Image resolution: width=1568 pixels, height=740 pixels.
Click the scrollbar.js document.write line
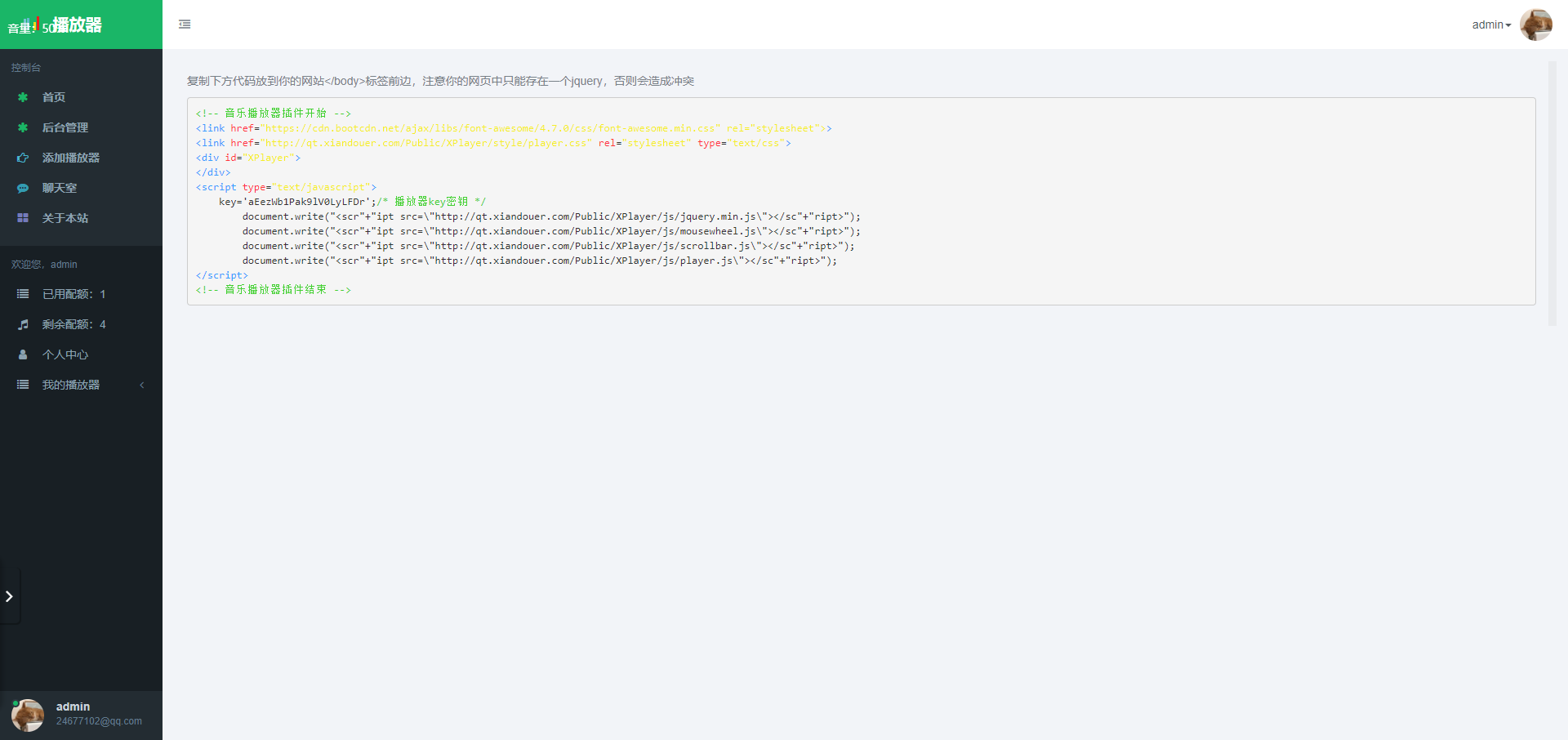(x=548, y=246)
